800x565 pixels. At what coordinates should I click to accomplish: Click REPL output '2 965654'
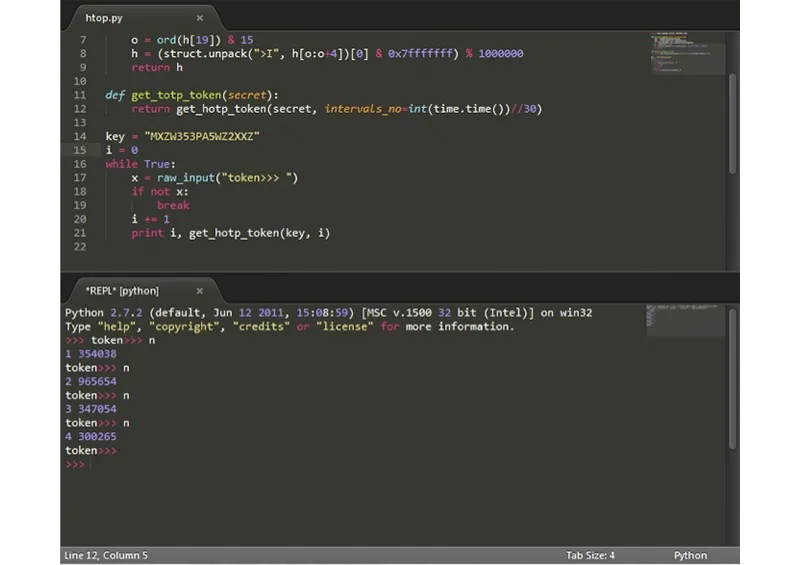(91, 381)
